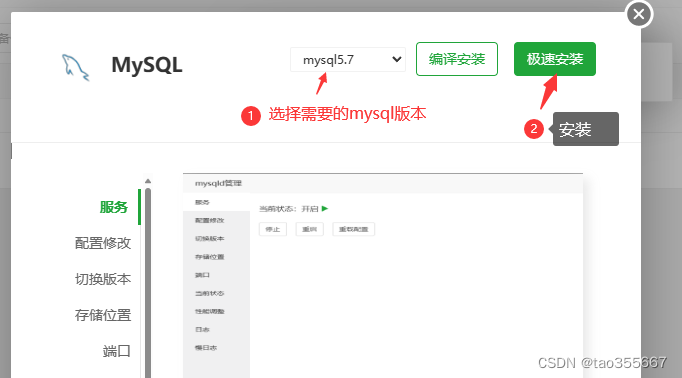Image resolution: width=682 pixels, height=378 pixels.
Task: Click the MySQL title text
Action: [147, 65]
